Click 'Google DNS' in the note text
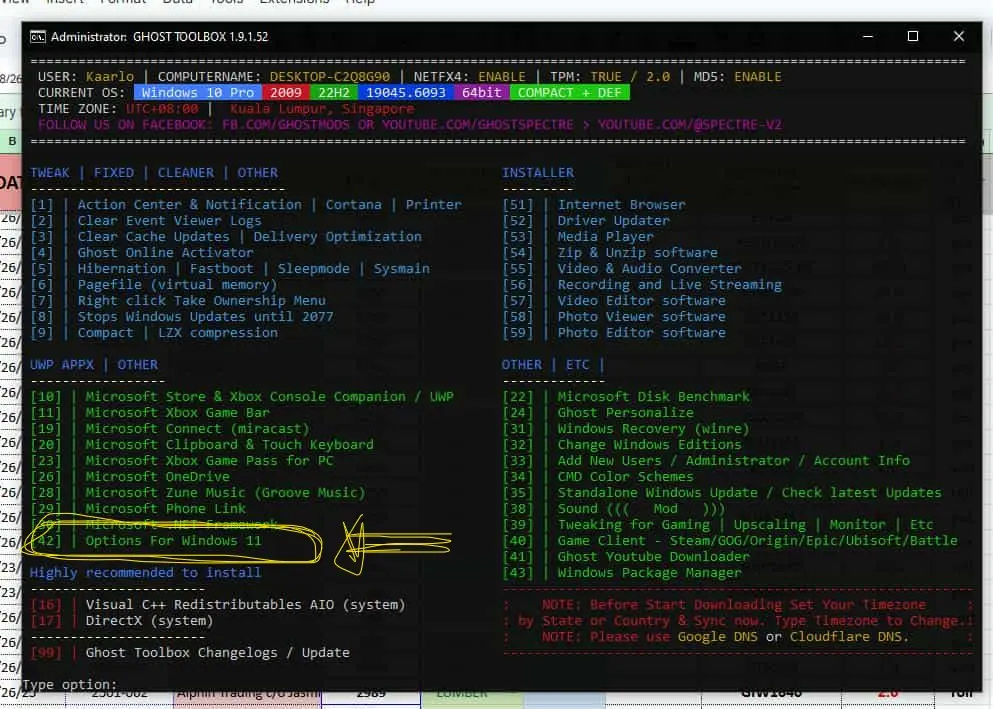This screenshot has width=993, height=709. pyautogui.click(x=718, y=637)
